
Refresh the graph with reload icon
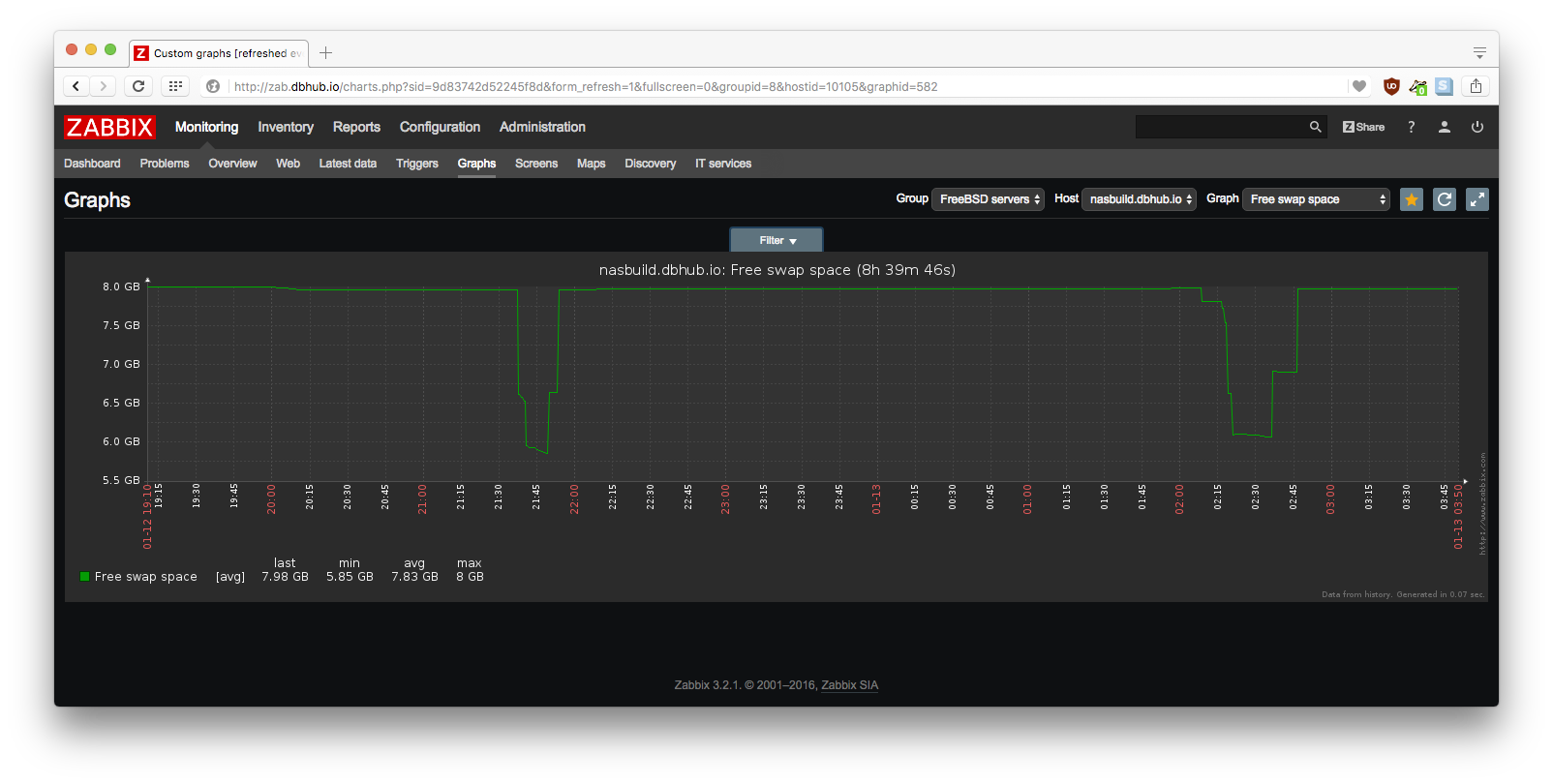(x=1445, y=199)
